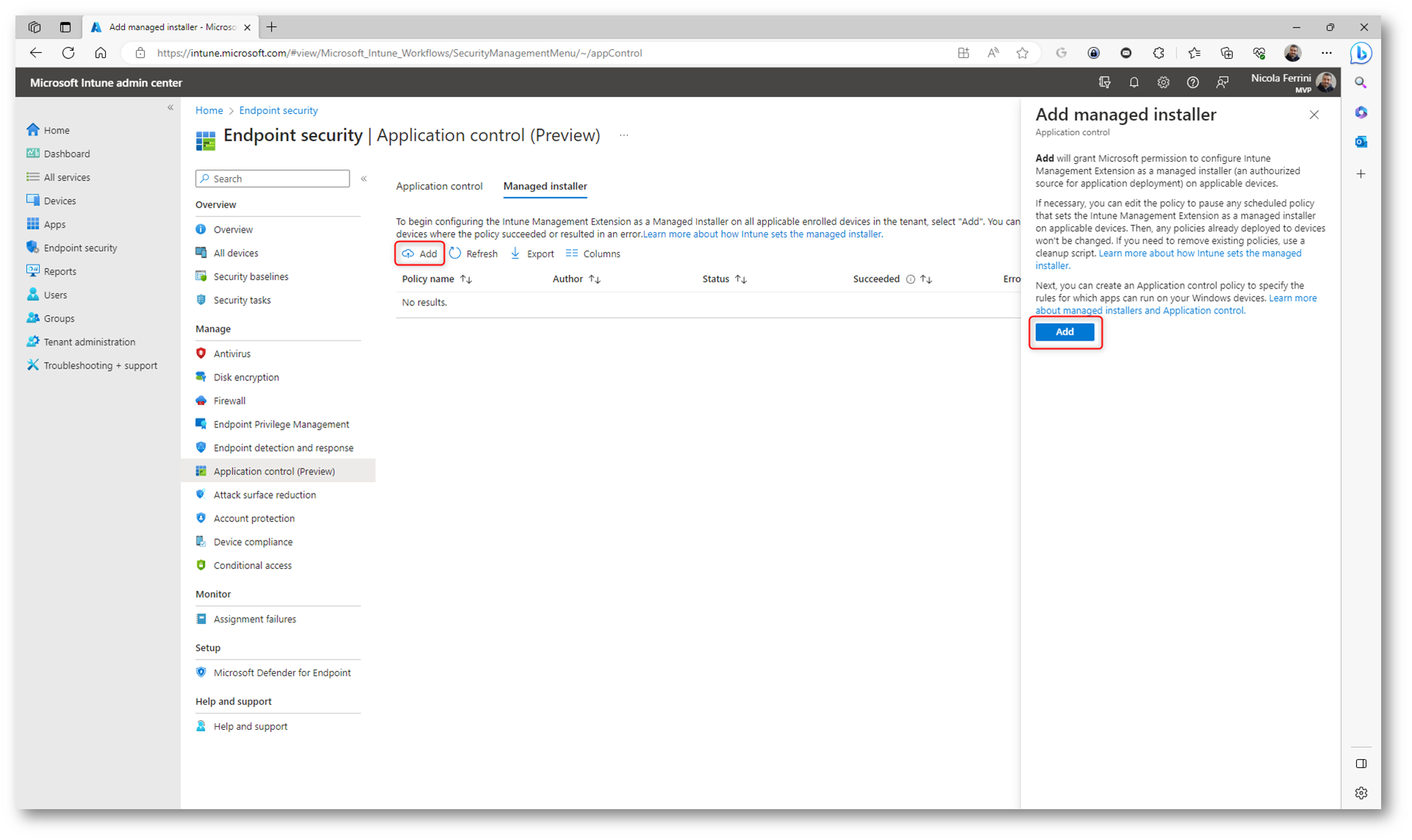This screenshot has height=840, width=1412.
Task: Add page to favorites star icon
Action: tap(1022, 53)
